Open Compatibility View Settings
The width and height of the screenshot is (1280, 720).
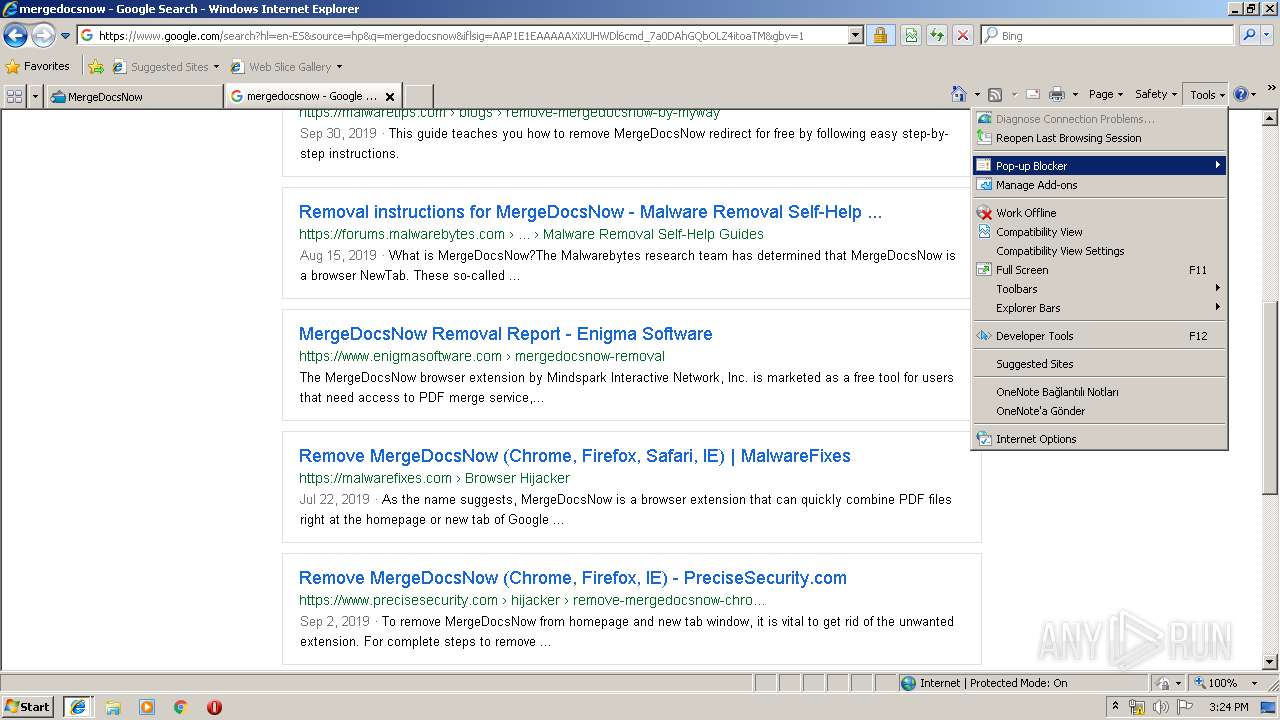(1100, 251)
